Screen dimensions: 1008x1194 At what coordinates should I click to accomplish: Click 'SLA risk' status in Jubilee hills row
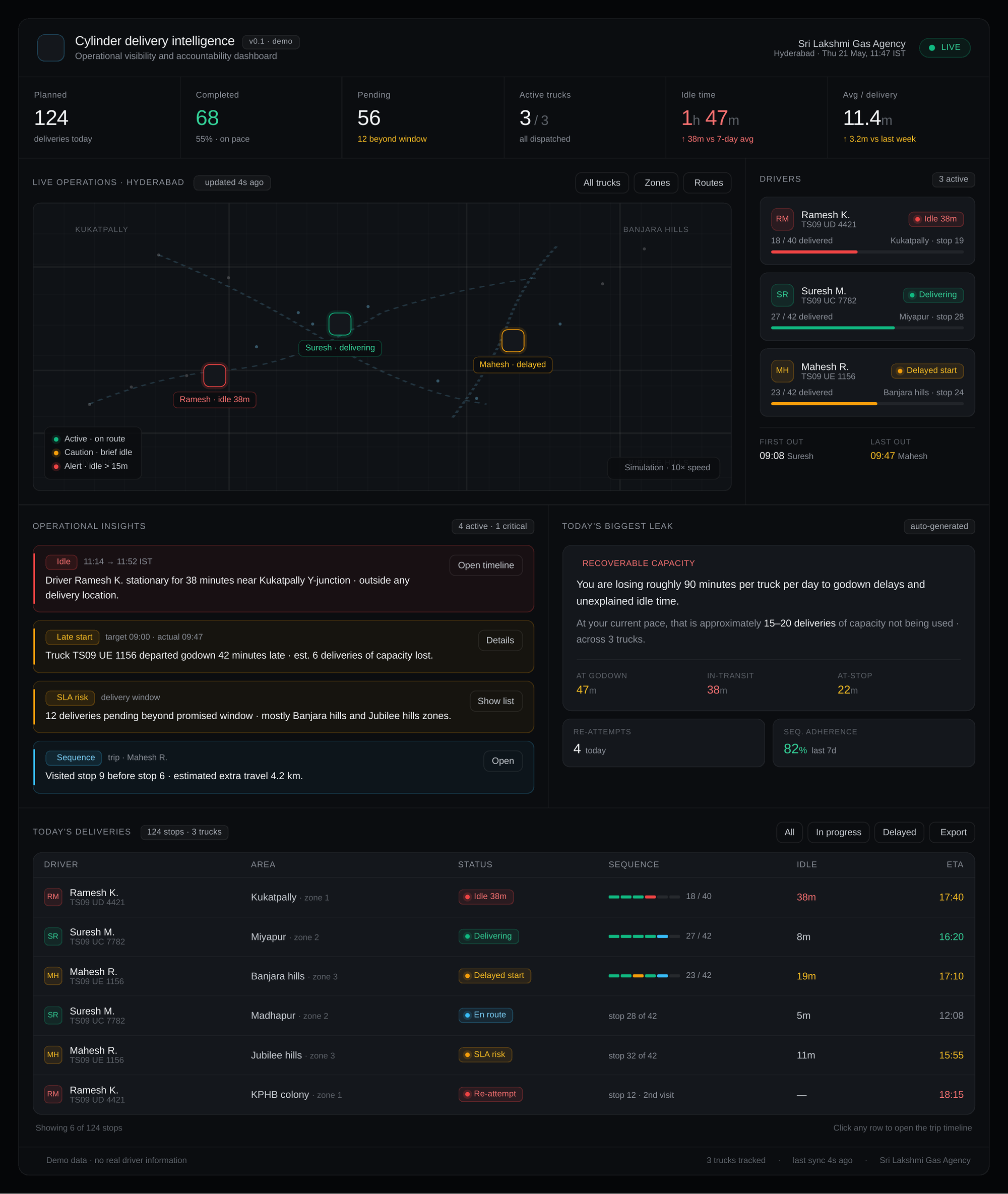[485, 1054]
